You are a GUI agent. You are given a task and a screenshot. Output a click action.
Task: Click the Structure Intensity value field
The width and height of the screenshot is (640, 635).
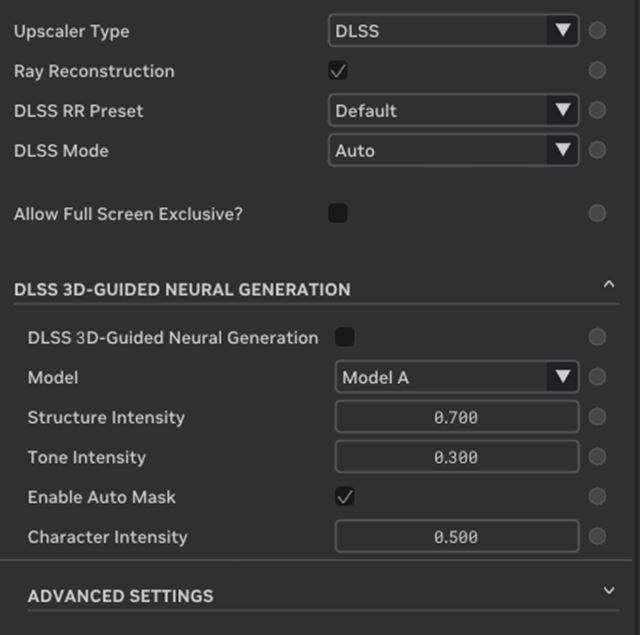[x=457, y=417]
